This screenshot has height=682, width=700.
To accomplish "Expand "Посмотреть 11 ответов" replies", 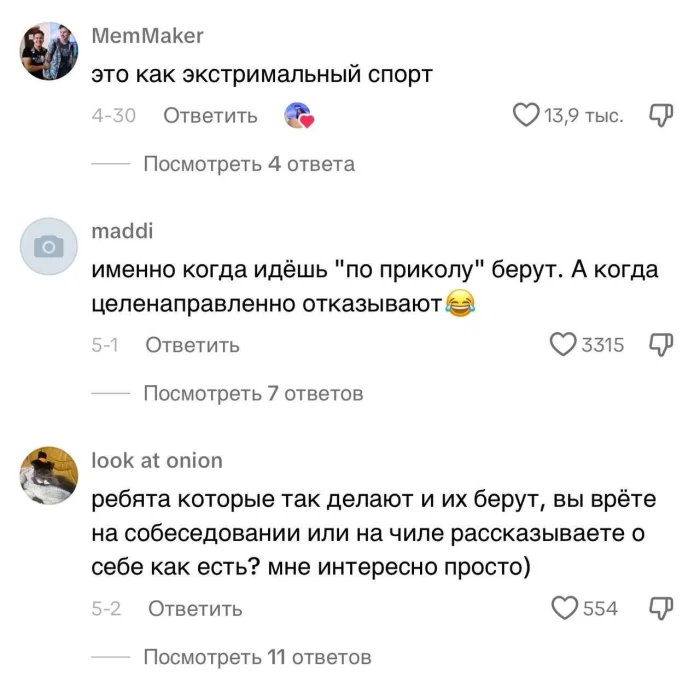I will (257, 657).
